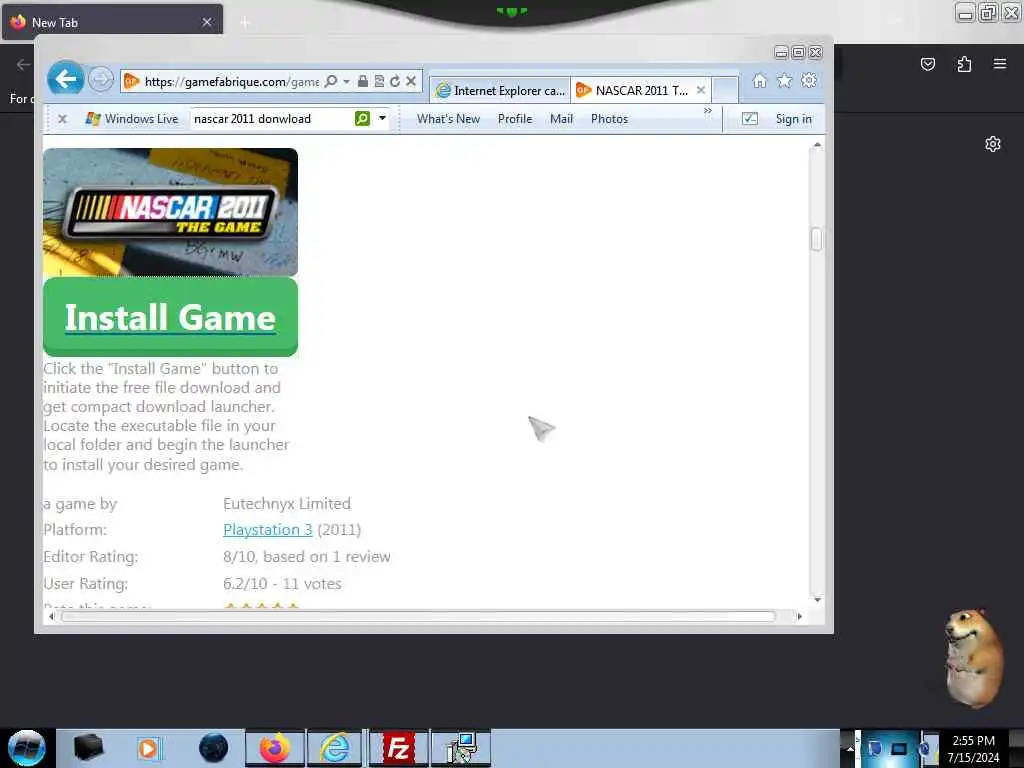Open Mail on the Windows Live toolbar

561,119
